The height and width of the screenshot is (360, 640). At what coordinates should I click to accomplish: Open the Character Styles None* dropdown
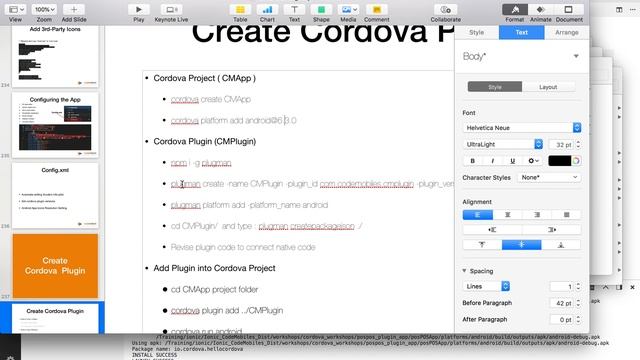549,178
